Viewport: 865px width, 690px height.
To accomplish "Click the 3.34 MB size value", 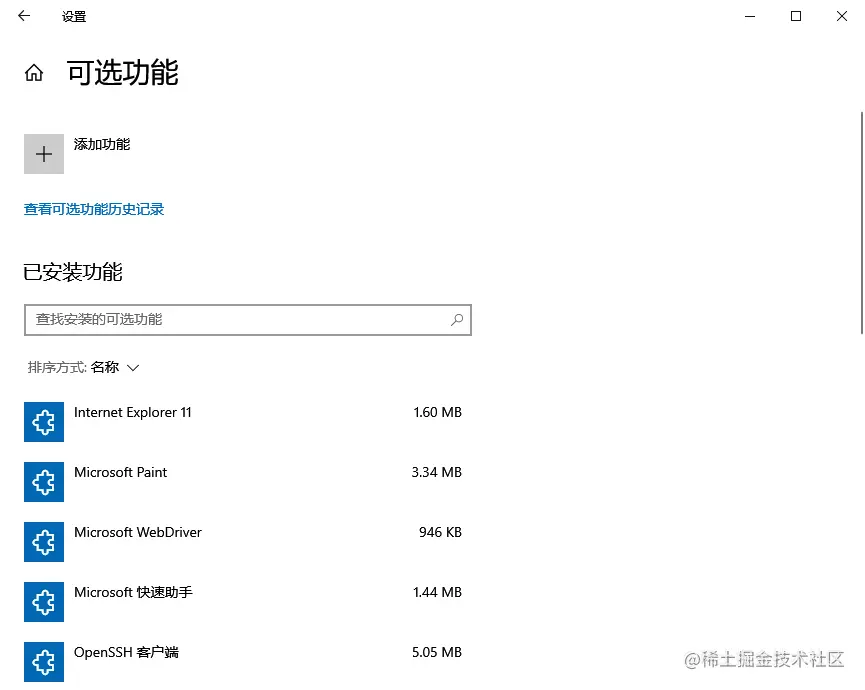I will point(436,472).
